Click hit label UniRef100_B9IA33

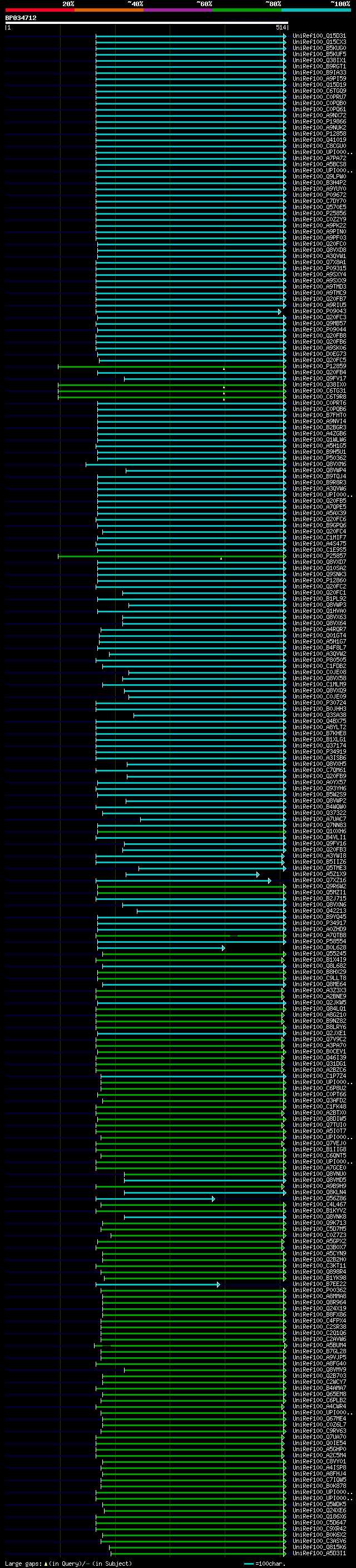pos(319,72)
